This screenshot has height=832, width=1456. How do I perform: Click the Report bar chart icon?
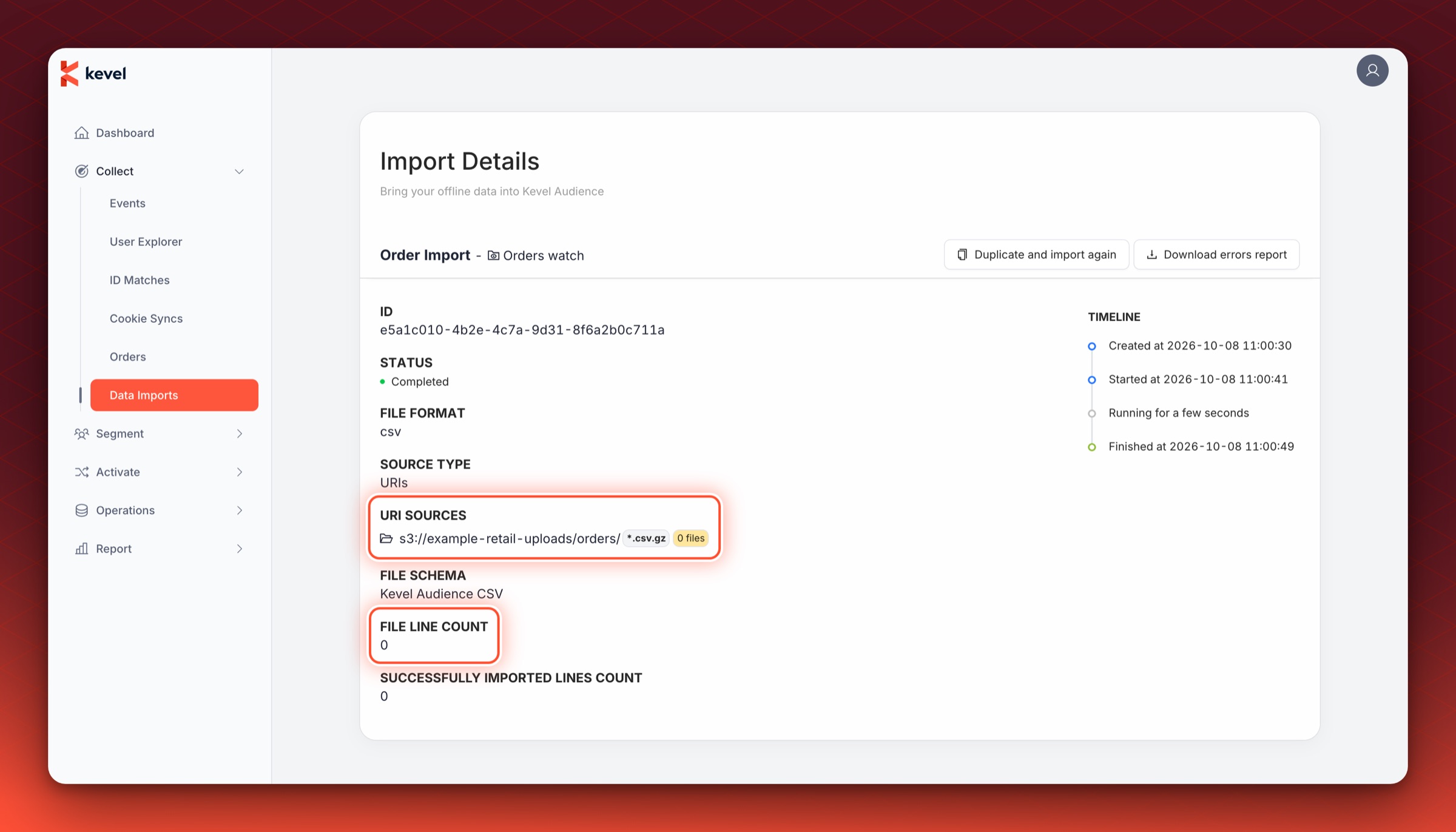click(81, 549)
